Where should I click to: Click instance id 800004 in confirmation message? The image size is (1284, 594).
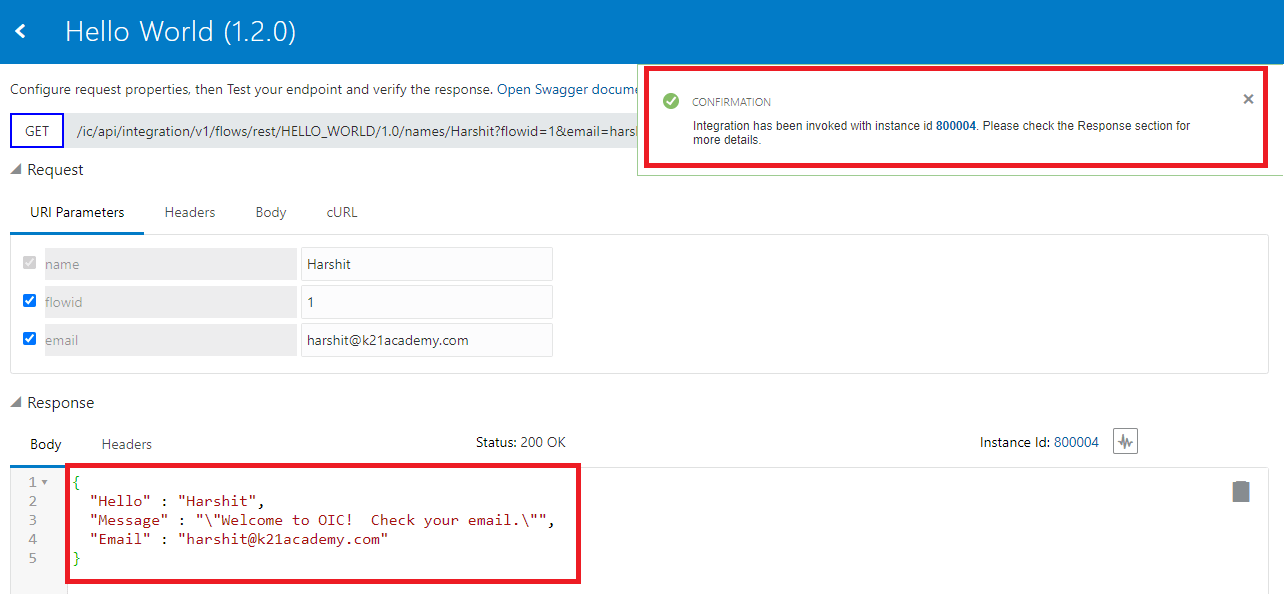tap(955, 126)
